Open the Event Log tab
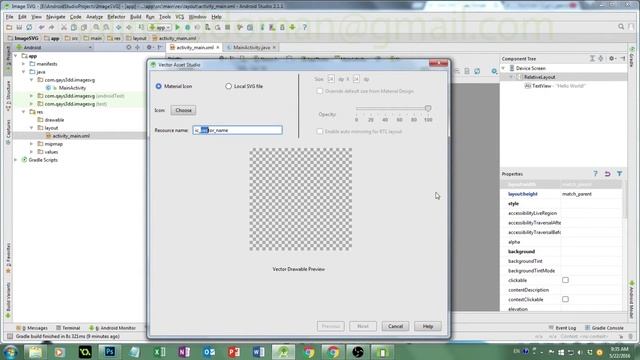 point(562,328)
